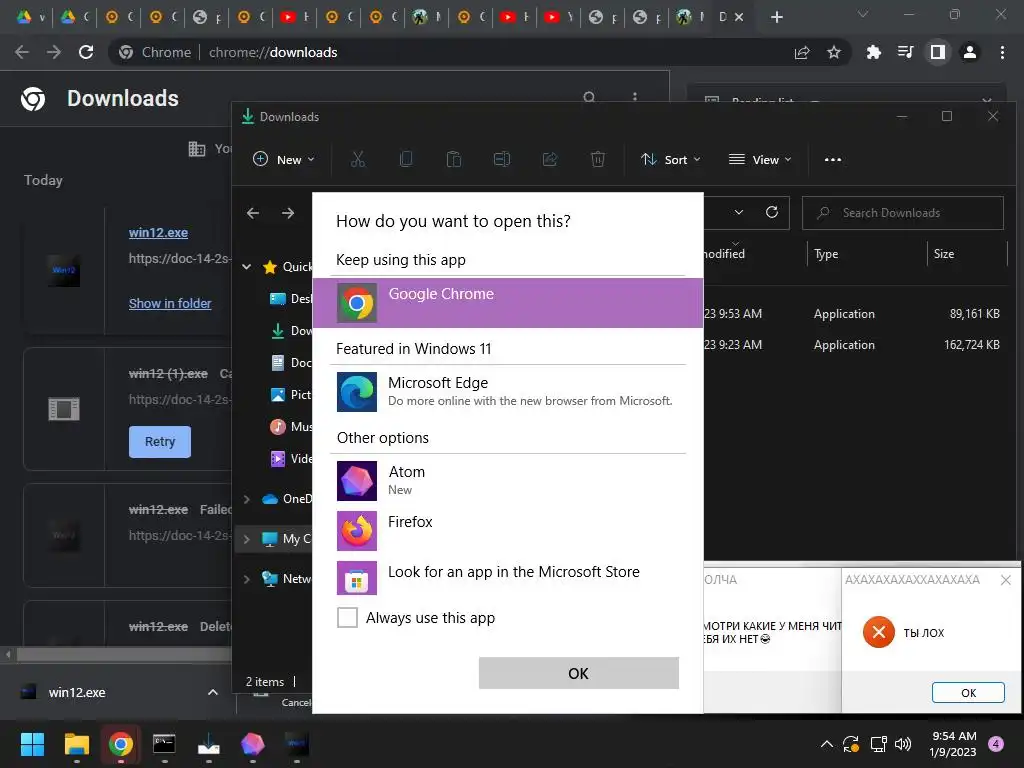Reload the Chrome downloads page

(x=86, y=52)
